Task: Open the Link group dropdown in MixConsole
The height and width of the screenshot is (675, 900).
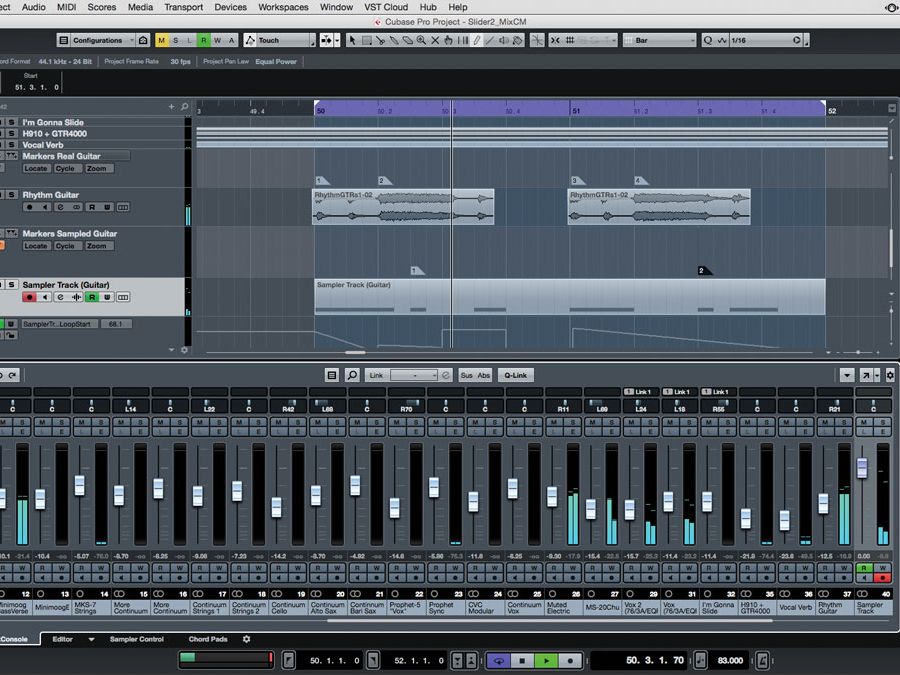Action: [414, 375]
